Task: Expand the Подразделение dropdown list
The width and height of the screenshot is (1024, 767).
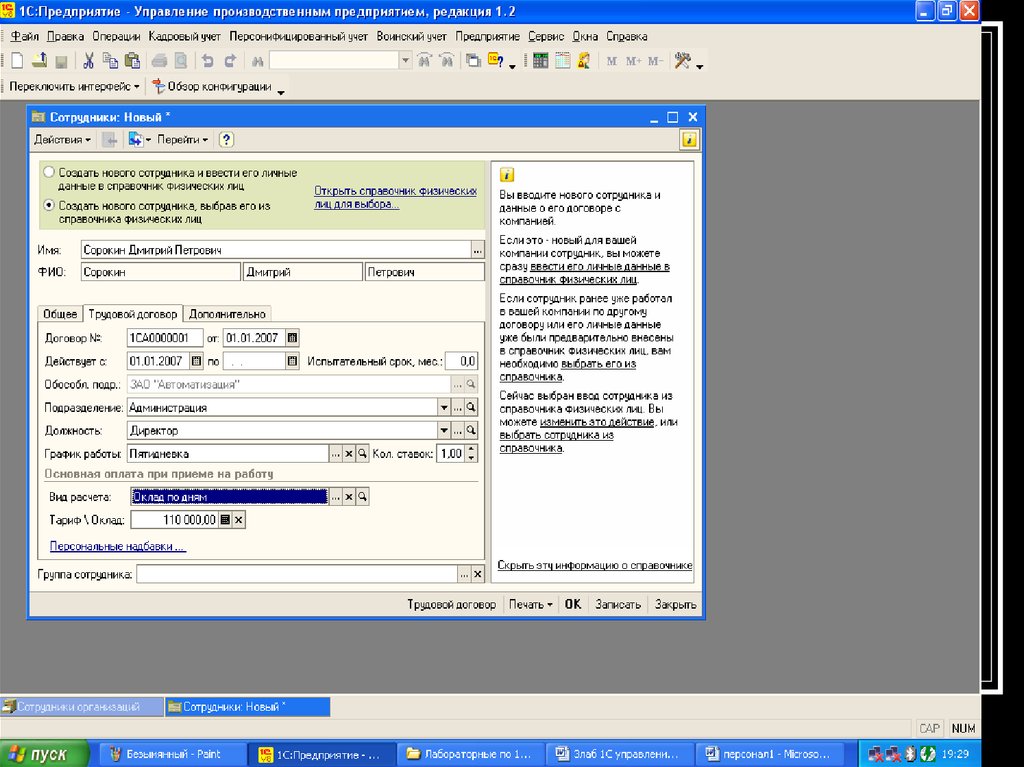Action: pos(444,407)
